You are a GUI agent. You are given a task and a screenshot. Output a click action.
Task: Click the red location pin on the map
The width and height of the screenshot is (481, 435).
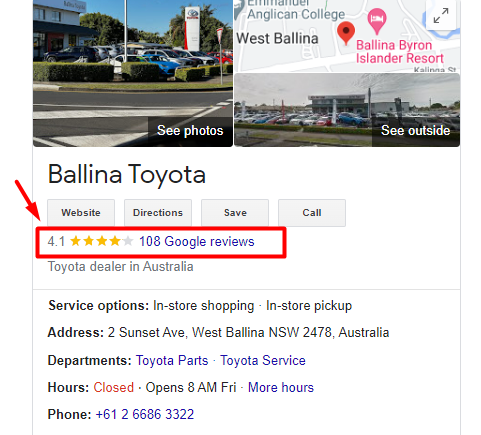346,33
